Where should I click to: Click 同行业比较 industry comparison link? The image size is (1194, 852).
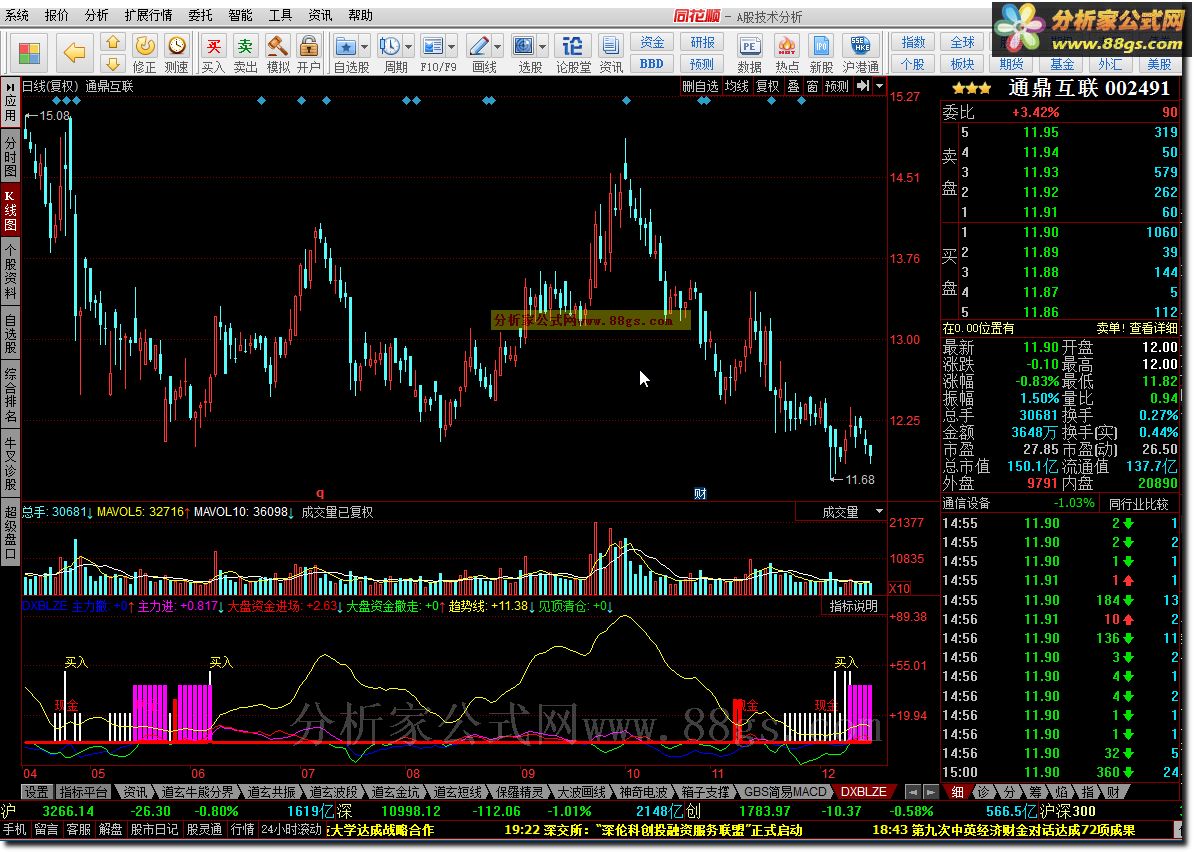1138,503
